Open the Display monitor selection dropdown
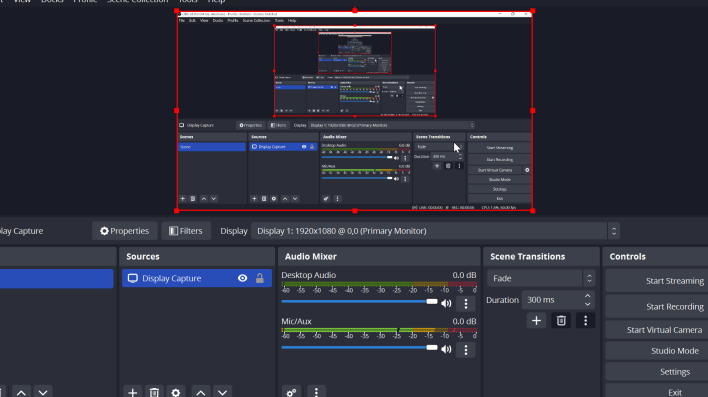Viewport: 708px width, 397px height. 435,231
